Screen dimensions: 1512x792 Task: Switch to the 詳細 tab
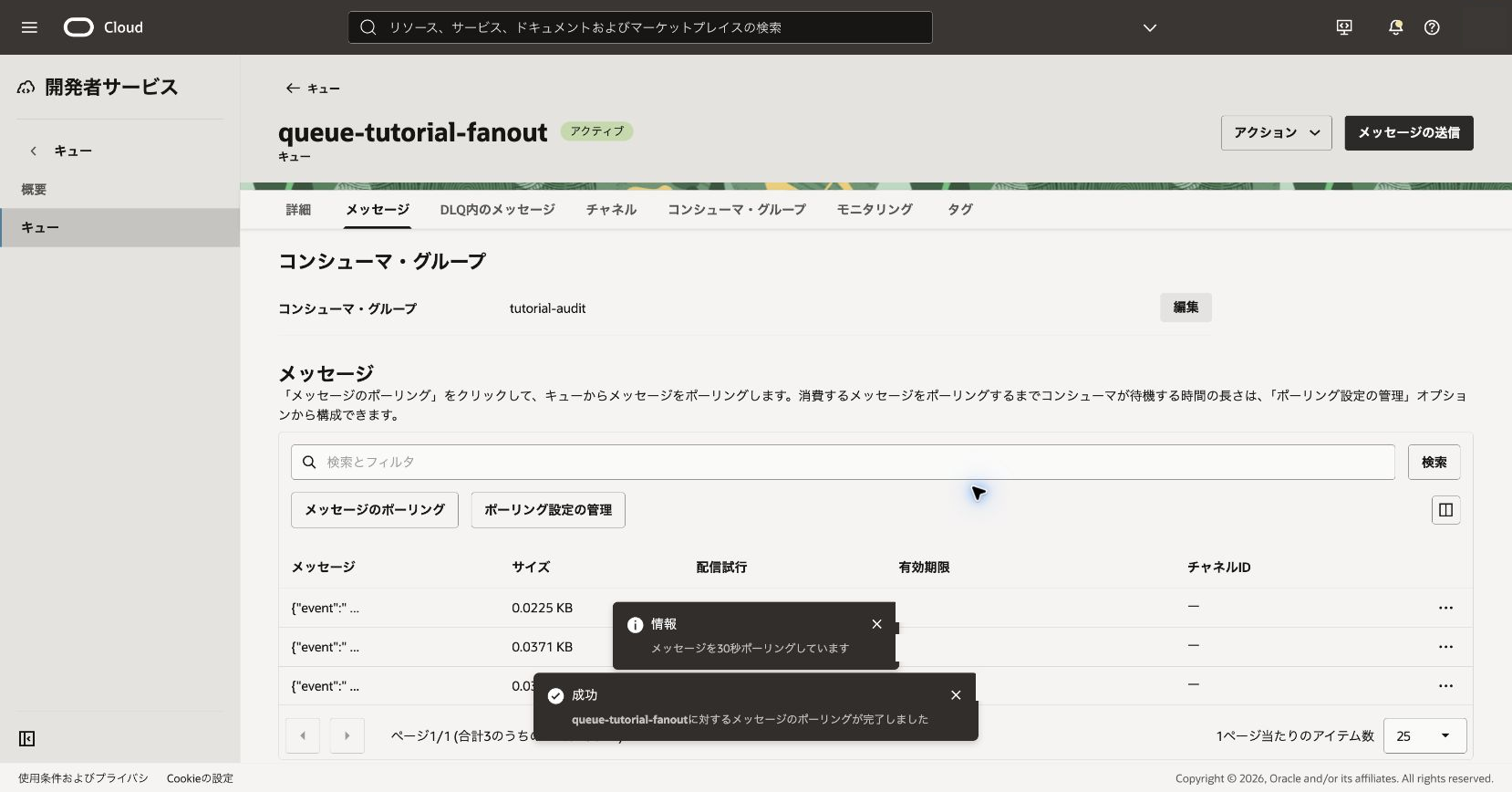[x=298, y=209]
